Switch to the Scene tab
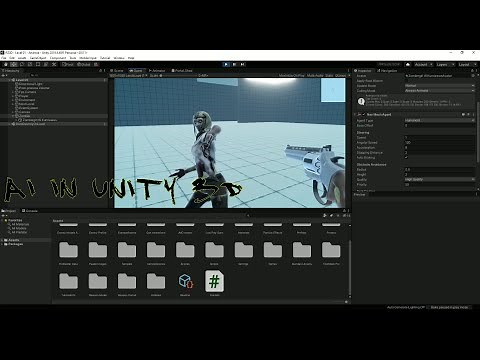Image resolution: width=480 pixels, height=360 pixels. (x=117, y=71)
